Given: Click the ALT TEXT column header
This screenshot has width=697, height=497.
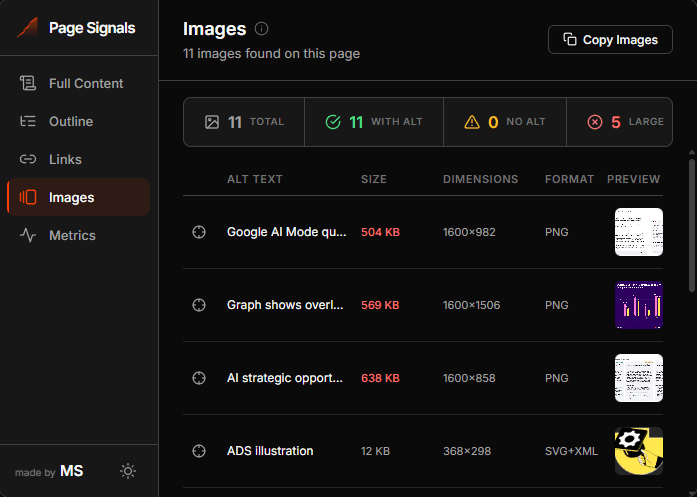Looking at the screenshot, I should click(x=255, y=179).
